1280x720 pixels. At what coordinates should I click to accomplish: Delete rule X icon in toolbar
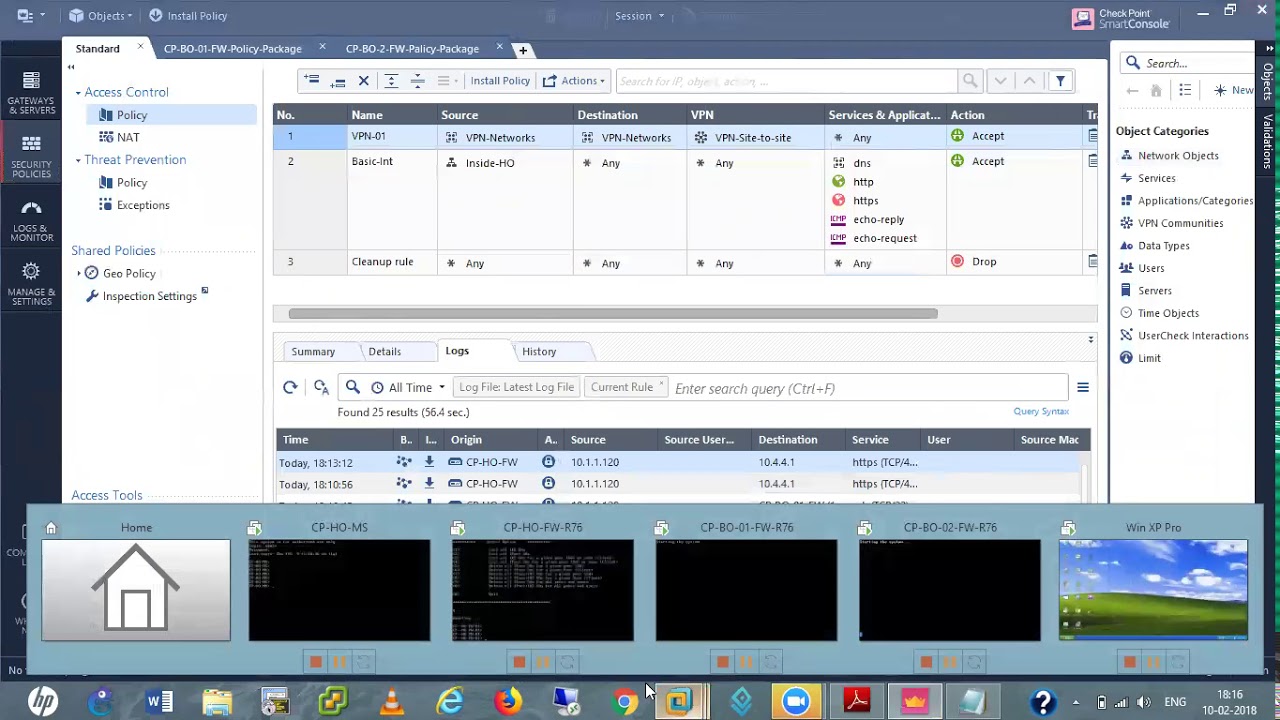coord(364,81)
